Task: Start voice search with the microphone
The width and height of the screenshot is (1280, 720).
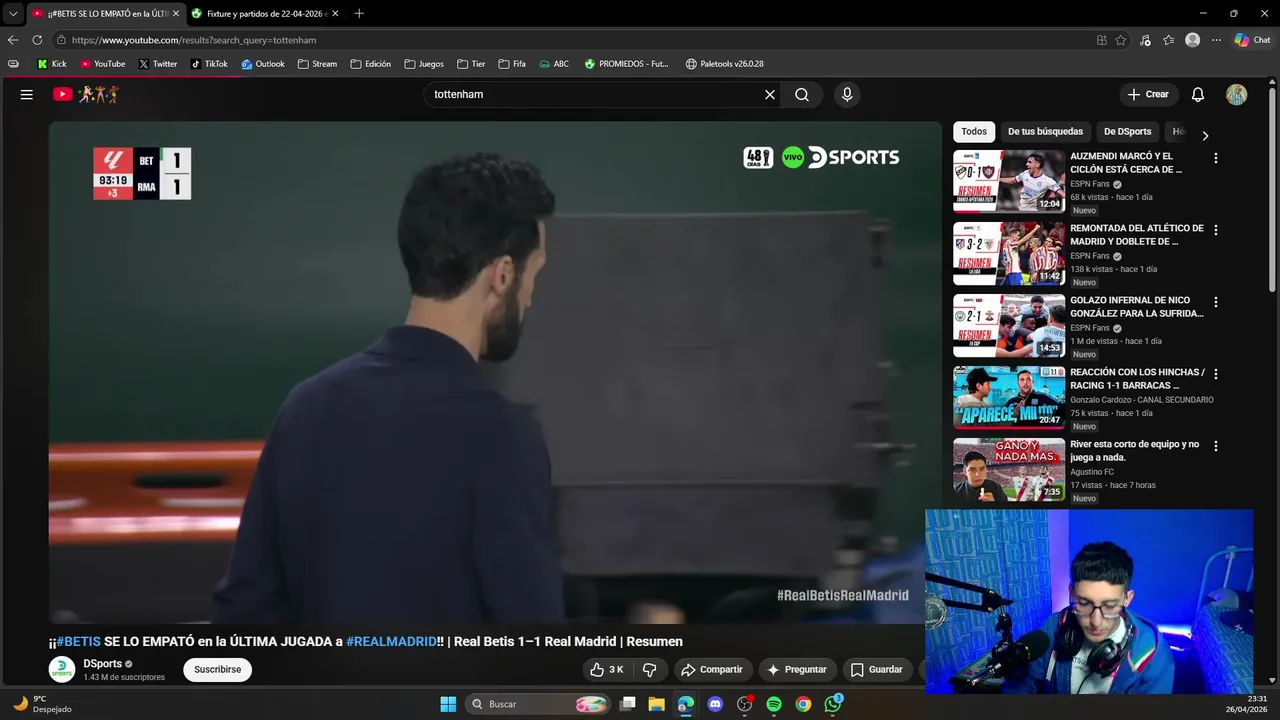Action: [x=847, y=94]
